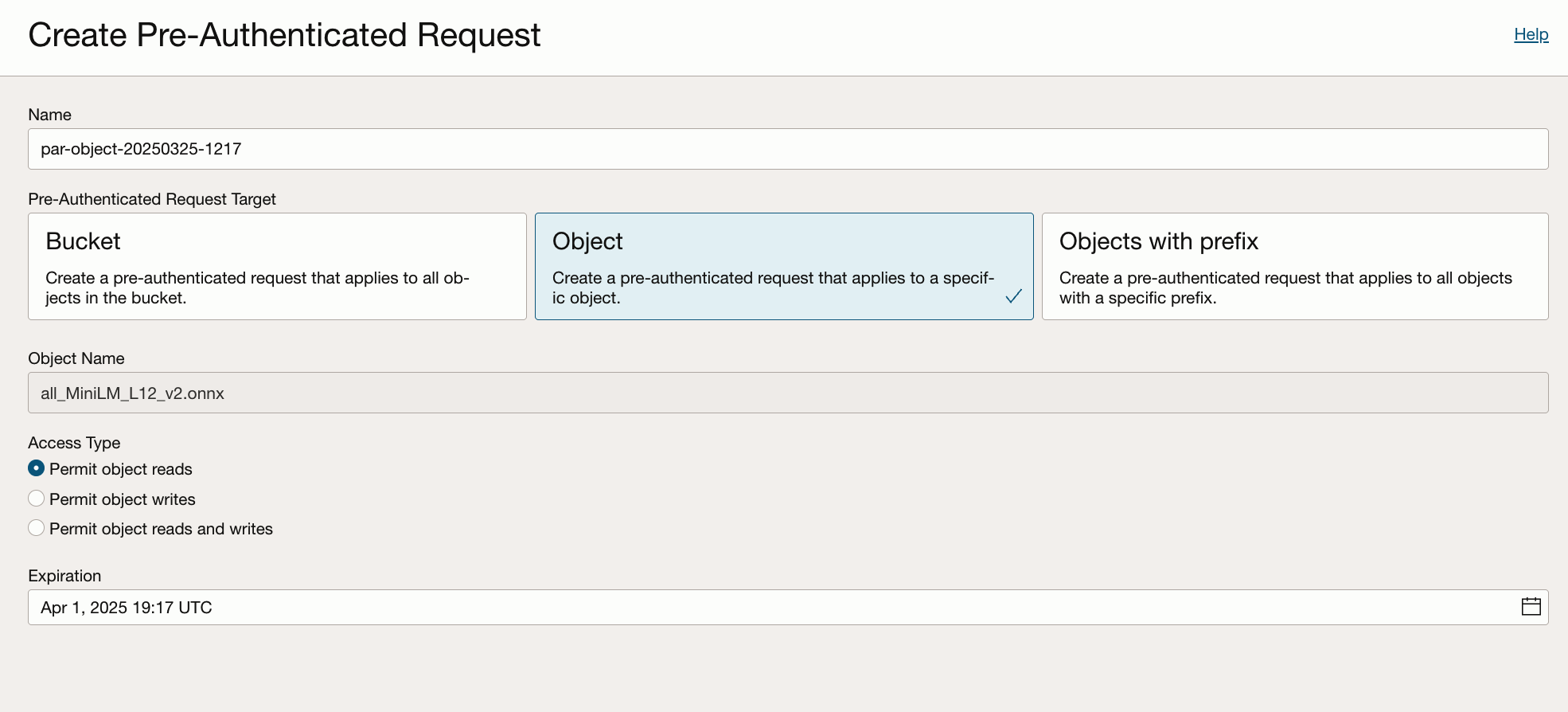The image size is (1568, 712).
Task: Choose Permit object reads and writes
Action: (x=37, y=528)
